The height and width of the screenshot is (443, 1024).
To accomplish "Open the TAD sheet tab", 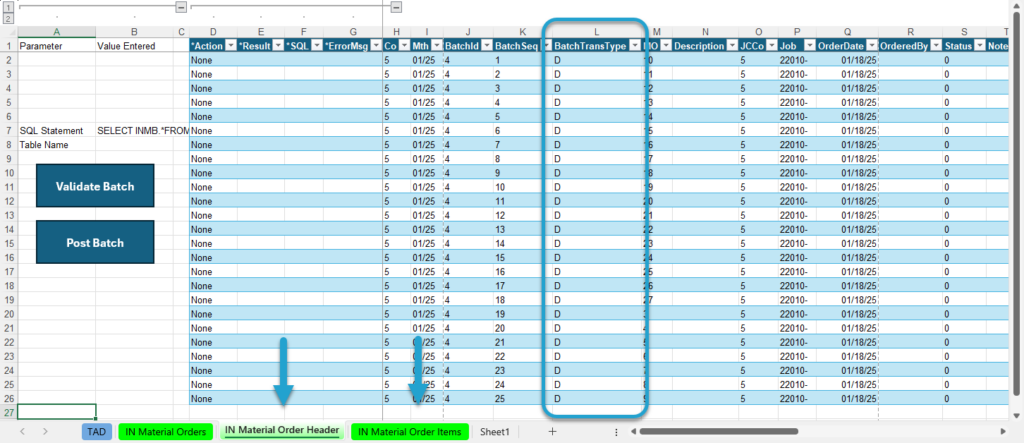I will (x=97, y=431).
